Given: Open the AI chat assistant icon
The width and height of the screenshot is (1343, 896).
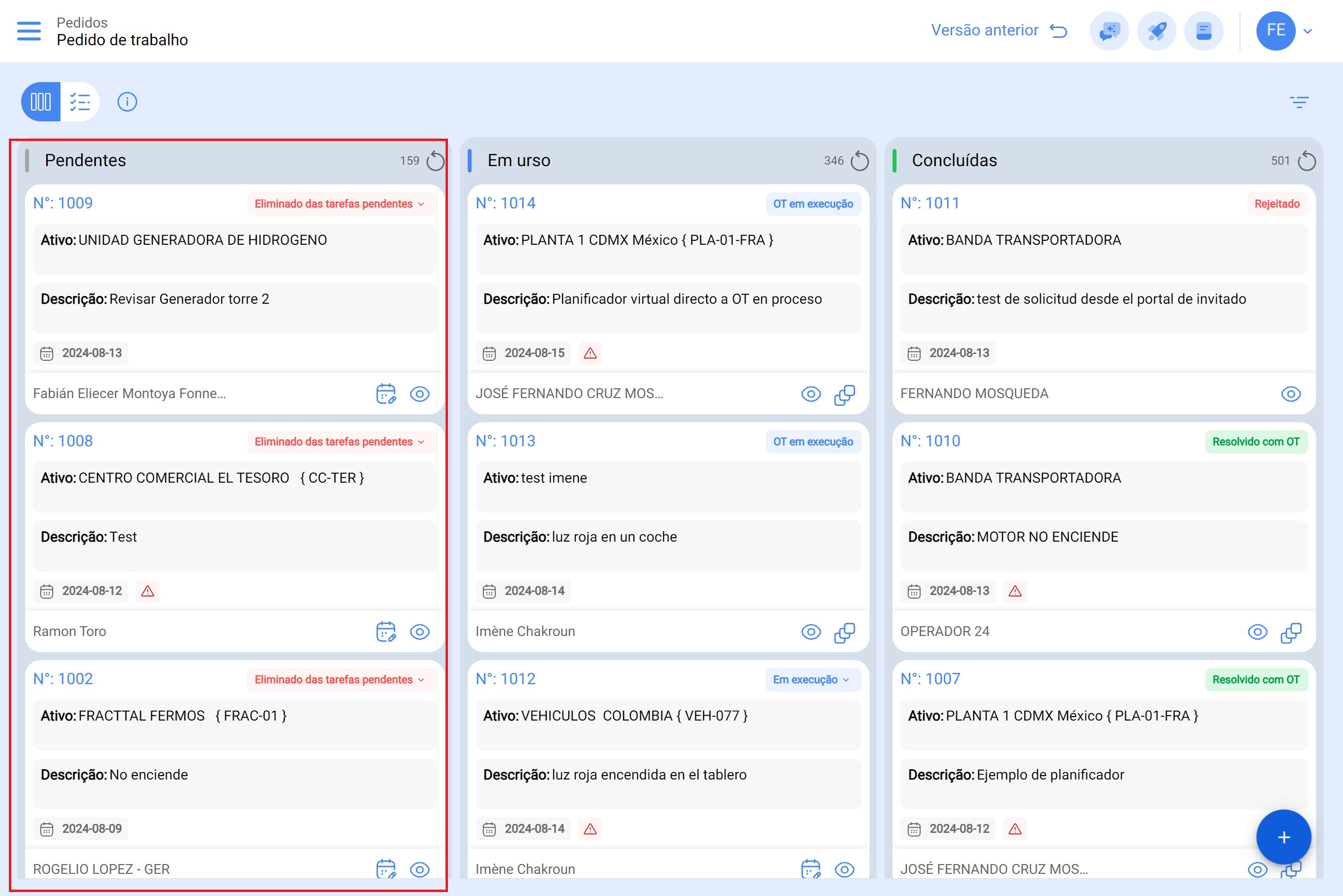Looking at the screenshot, I should click(1108, 31).
